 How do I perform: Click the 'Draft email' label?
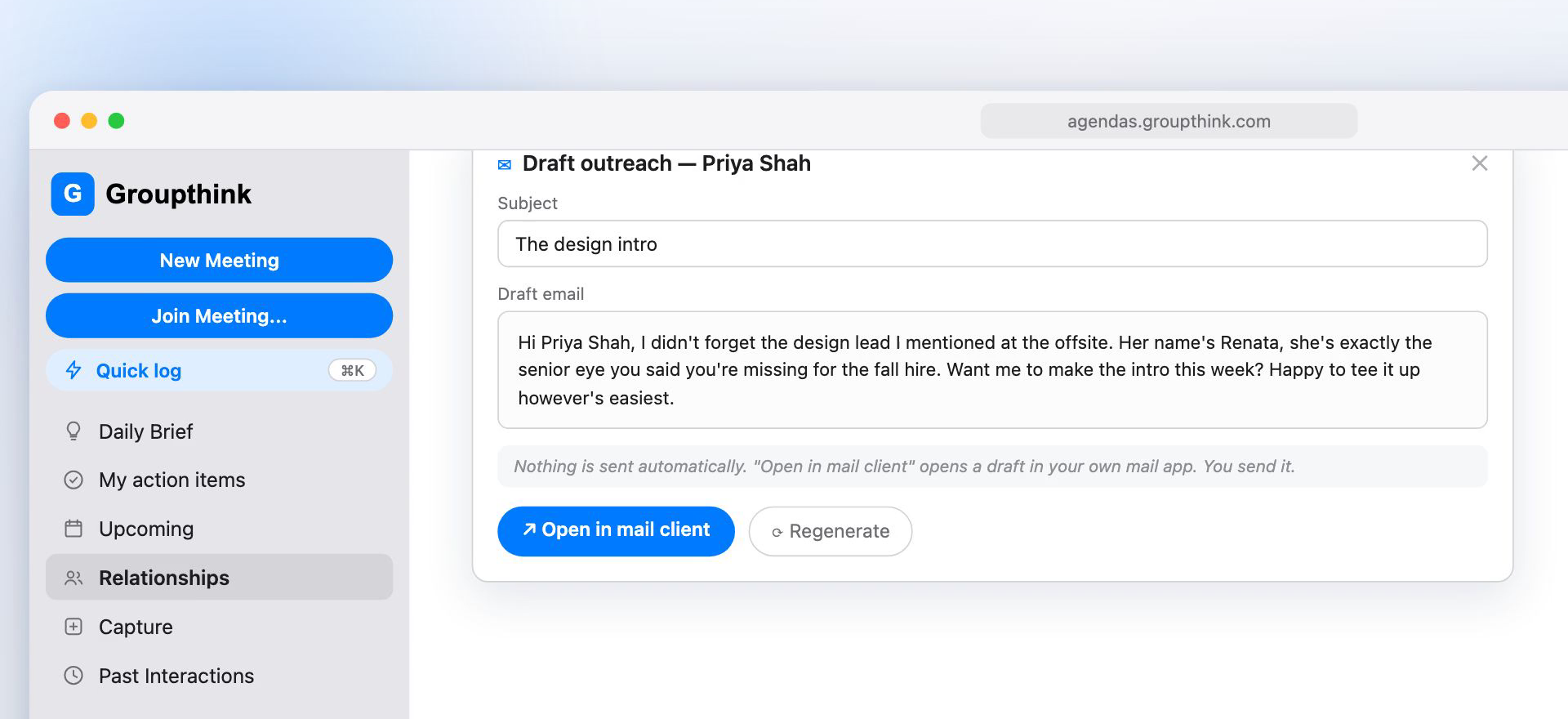(541, 294)
